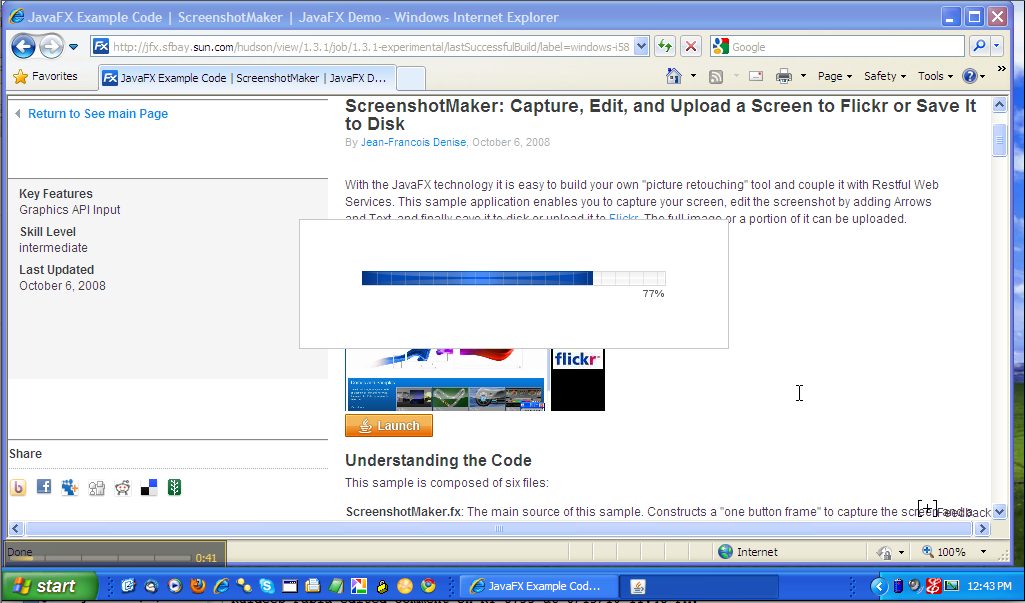Follow the Return to See main Page link
The width and height of the screenshot is (1025, 603).
(98, 114)
